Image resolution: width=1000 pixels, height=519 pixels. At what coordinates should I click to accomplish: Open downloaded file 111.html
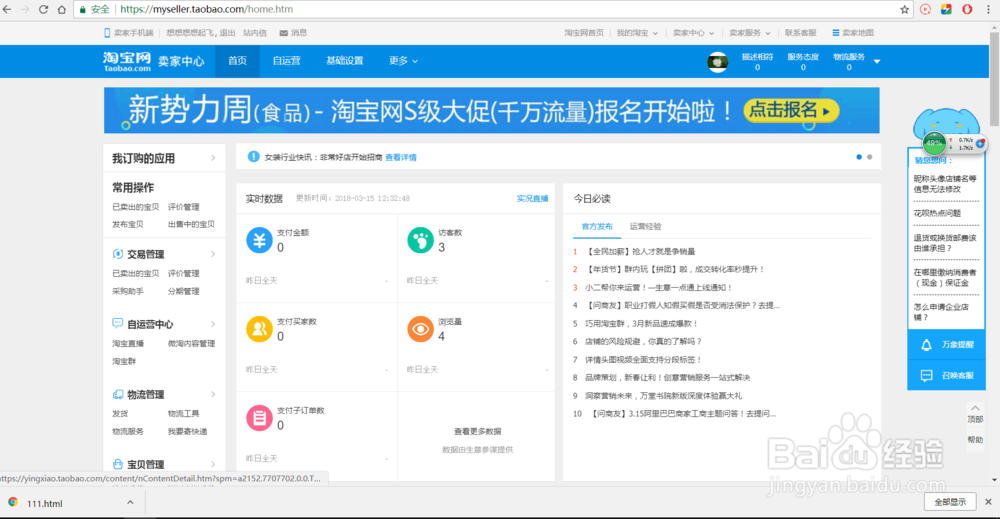click(45, 503)
